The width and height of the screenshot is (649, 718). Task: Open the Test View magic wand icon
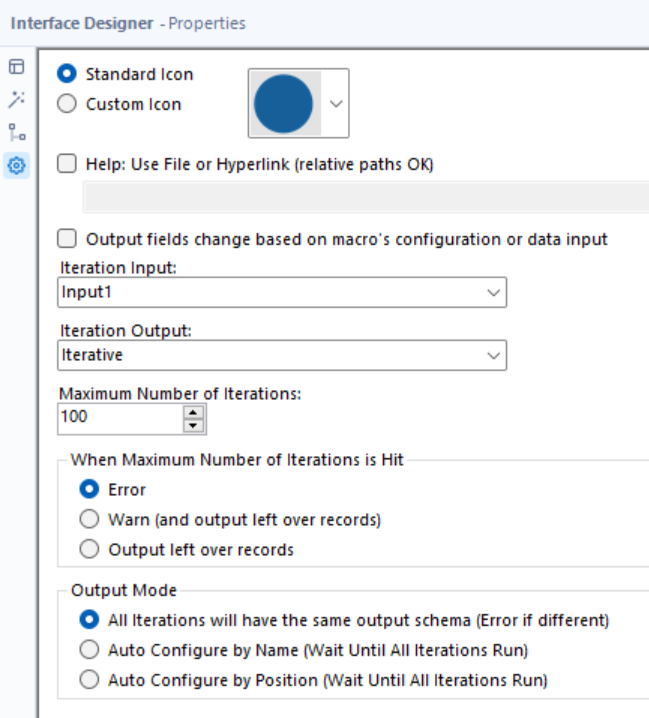point(16,99)
